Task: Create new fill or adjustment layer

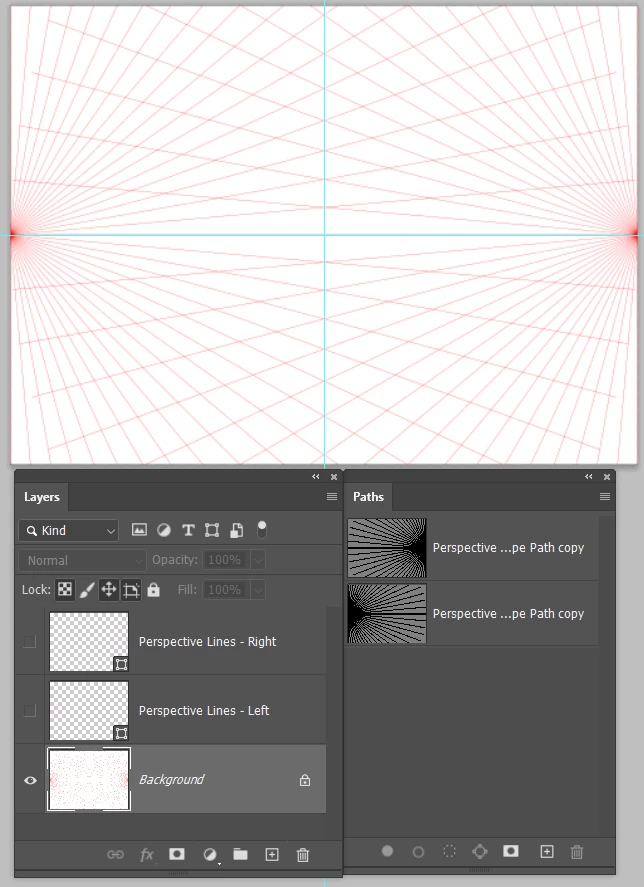Action: 209,854
